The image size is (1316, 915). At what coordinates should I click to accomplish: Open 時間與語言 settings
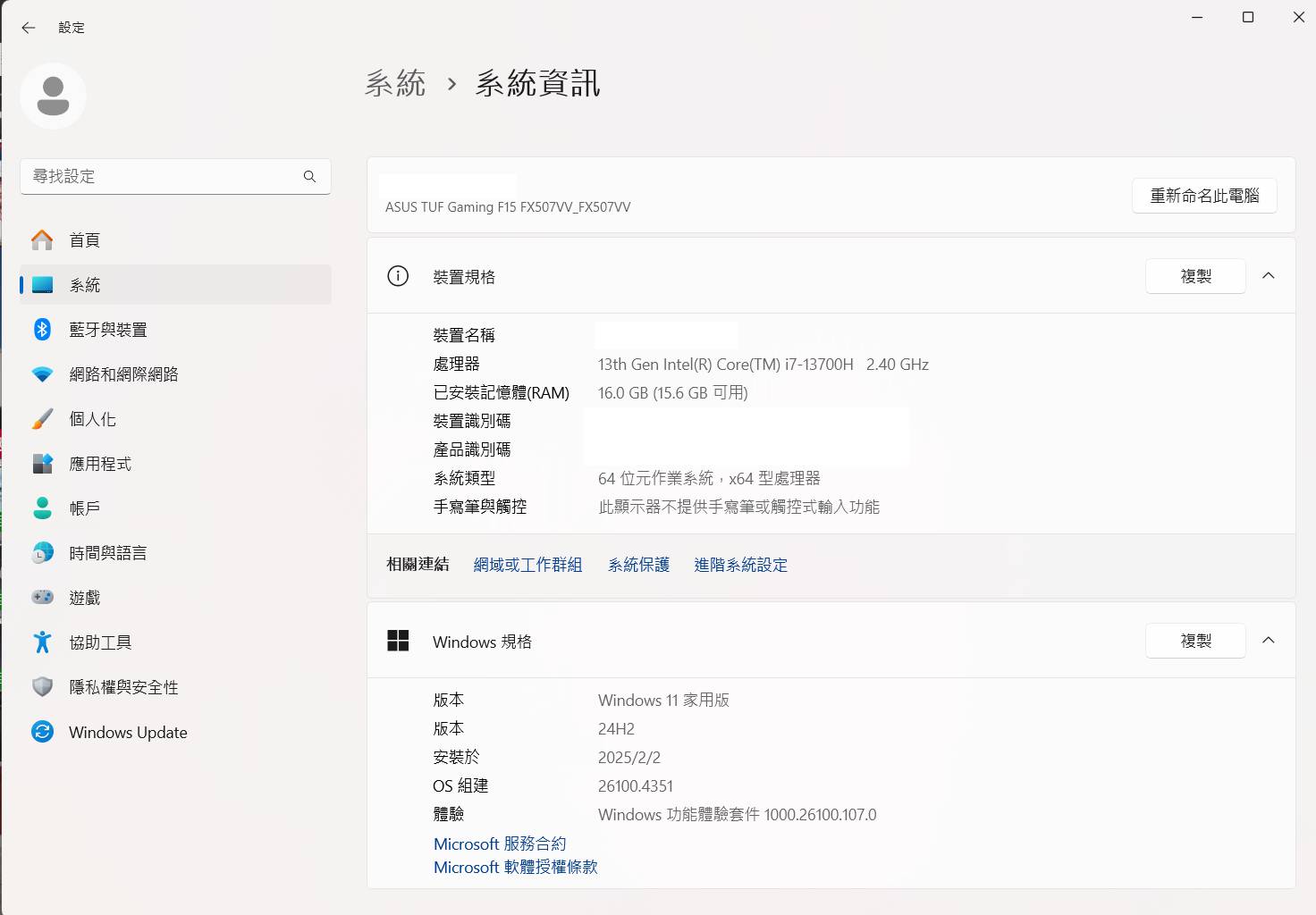(175, 553)
